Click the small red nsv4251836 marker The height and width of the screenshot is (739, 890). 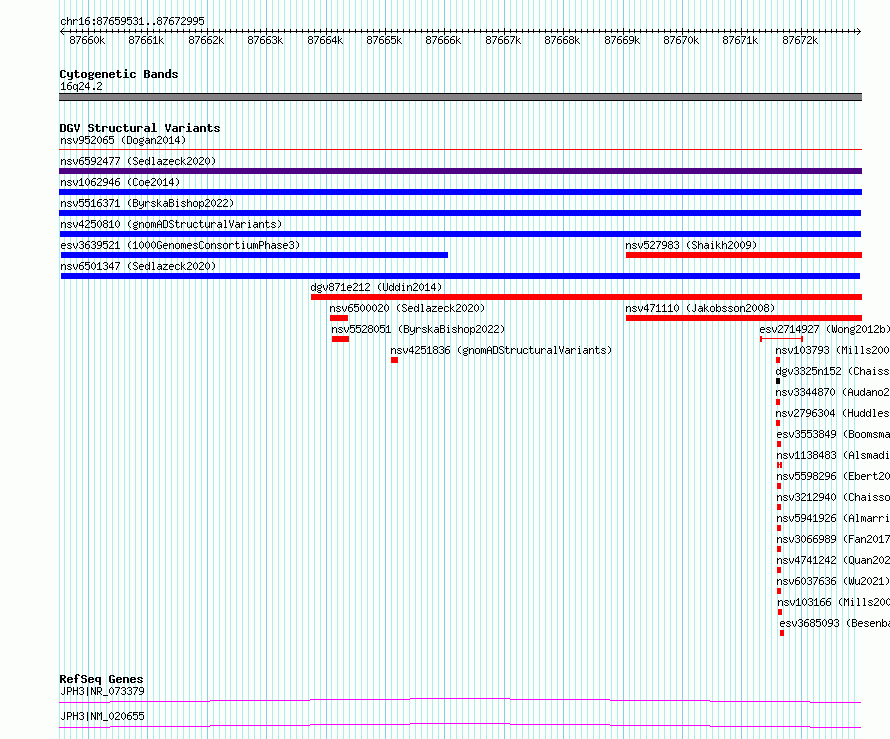point(394,360)
